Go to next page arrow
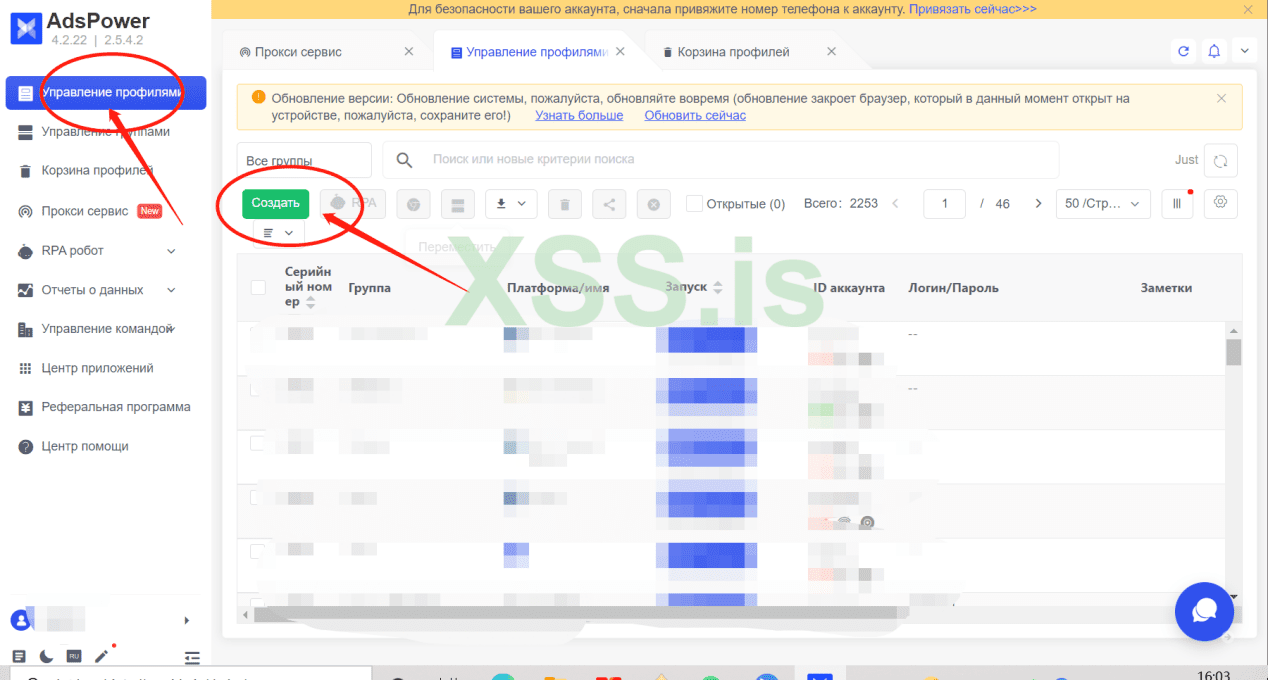Screen dimensions: 1268x680 [x=1038, y=204]
